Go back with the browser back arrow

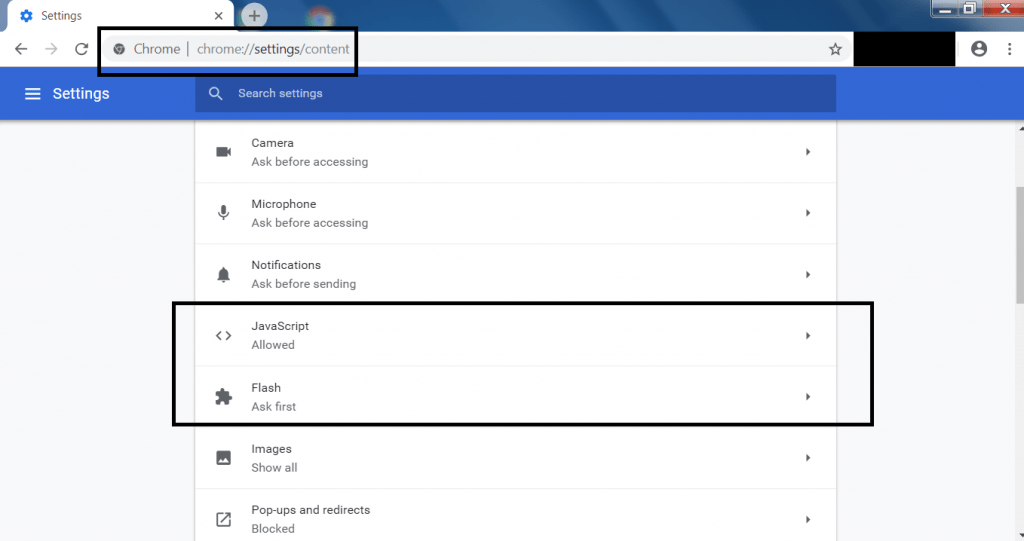(21, 49)
